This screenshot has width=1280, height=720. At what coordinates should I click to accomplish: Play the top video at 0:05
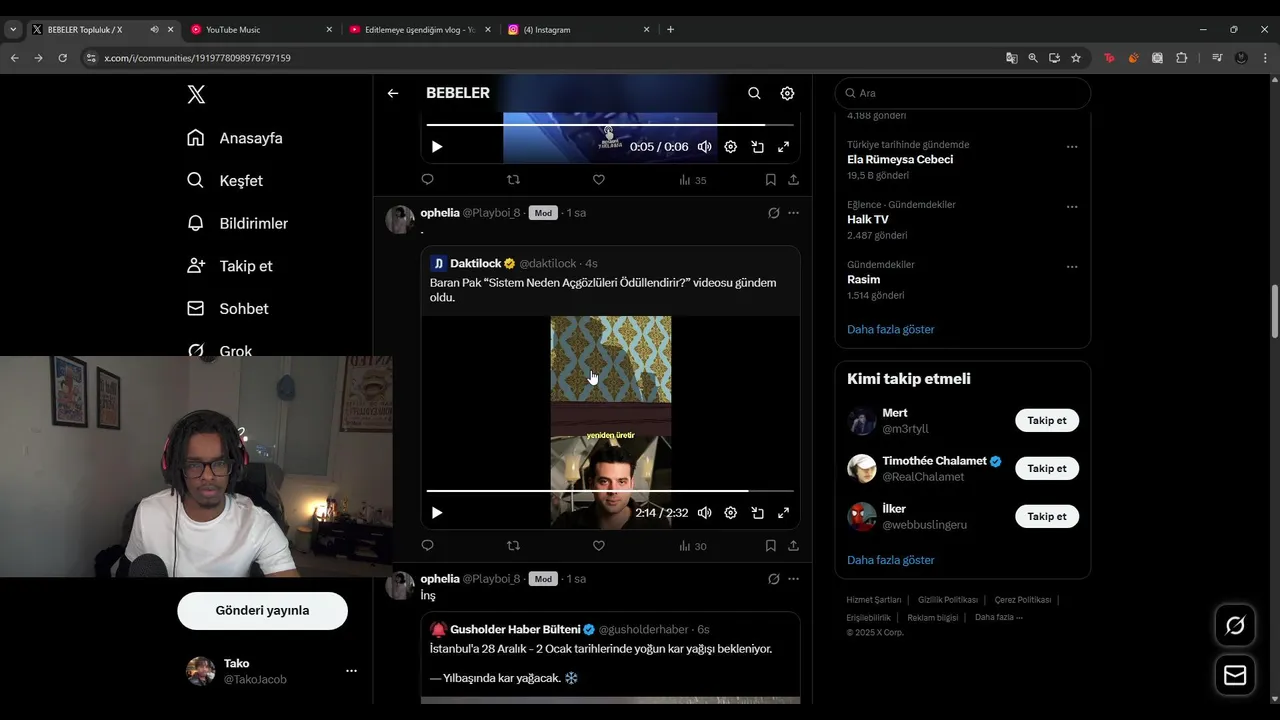[437, 147]
